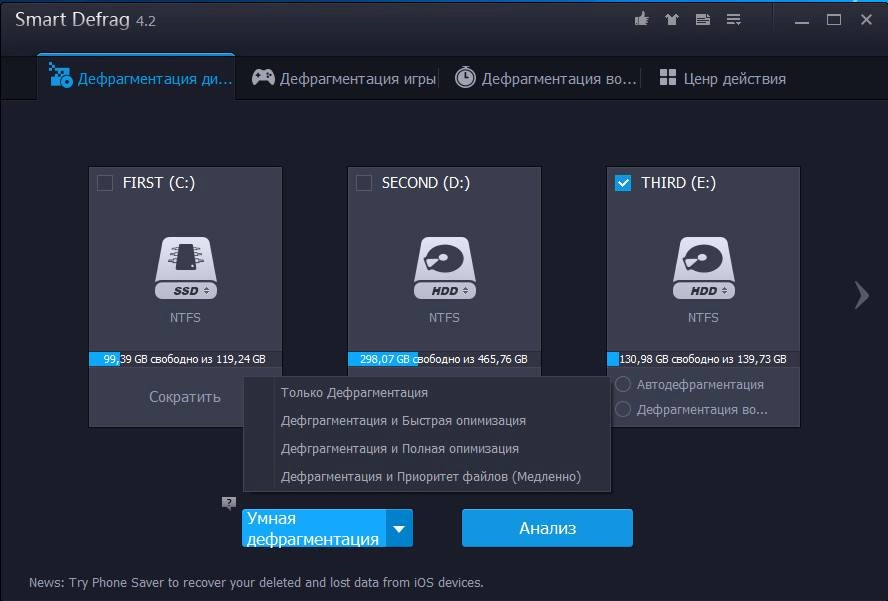Maximize the Smart Defrag window
The width and height of the screenshot is (888, 601).
(834, 20)
